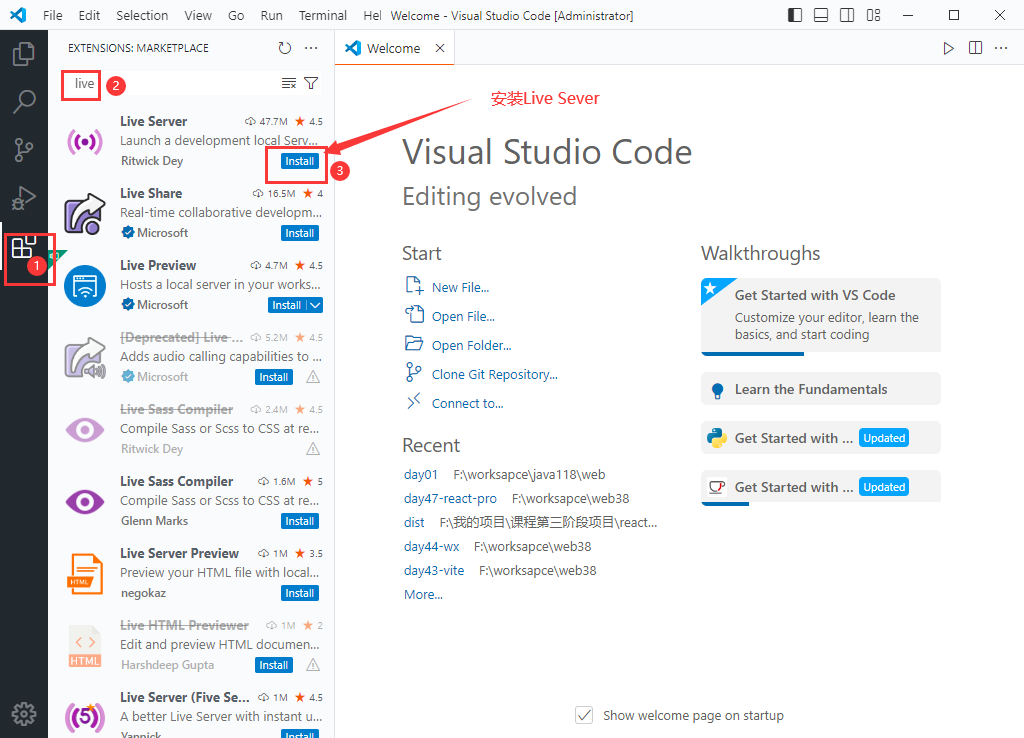The height and width of the screenshot is (738, 1024).
Task: Open recent project day47-react-pro
Action: click(450, 498)
